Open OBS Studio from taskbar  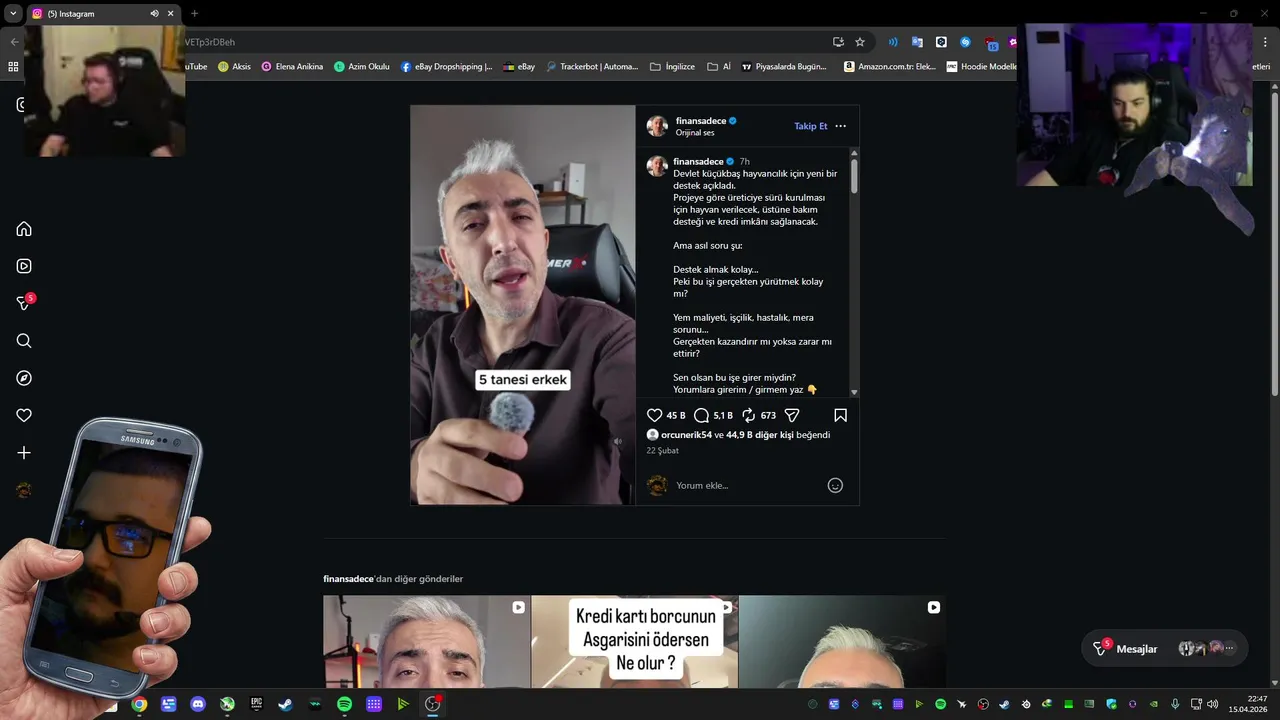click(x=432, y=704)
